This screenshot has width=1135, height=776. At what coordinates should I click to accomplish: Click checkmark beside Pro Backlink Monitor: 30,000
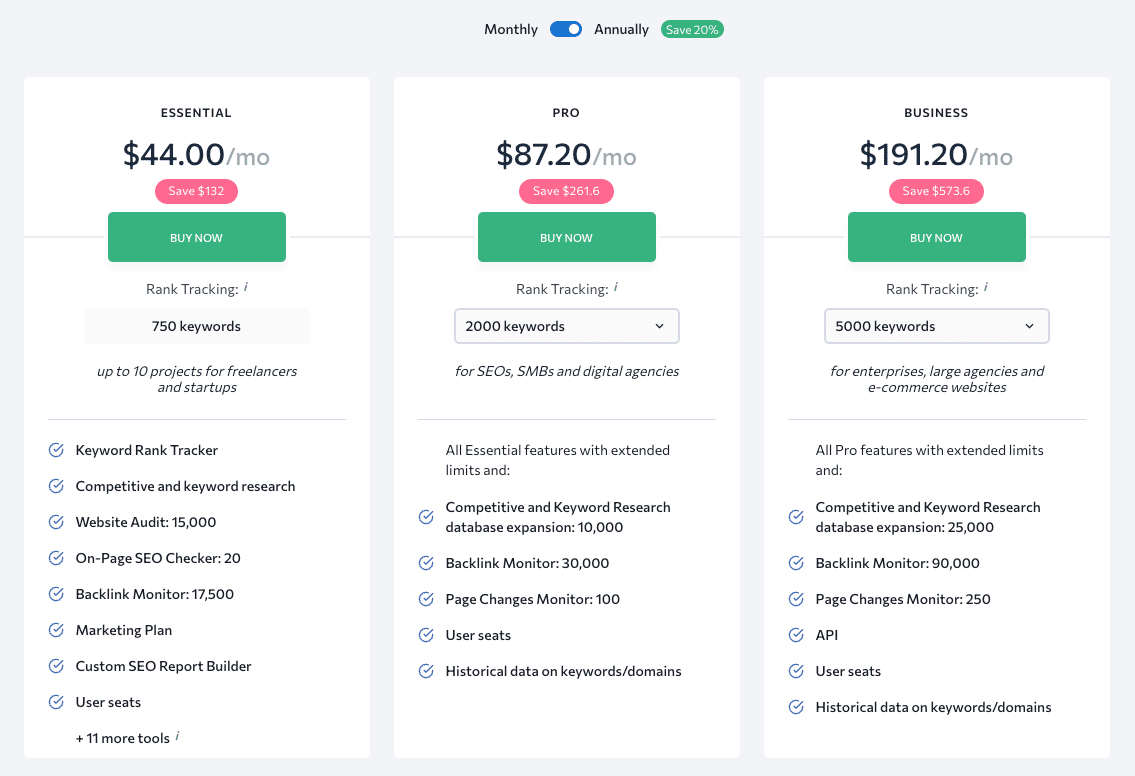(x=426, y=563)
